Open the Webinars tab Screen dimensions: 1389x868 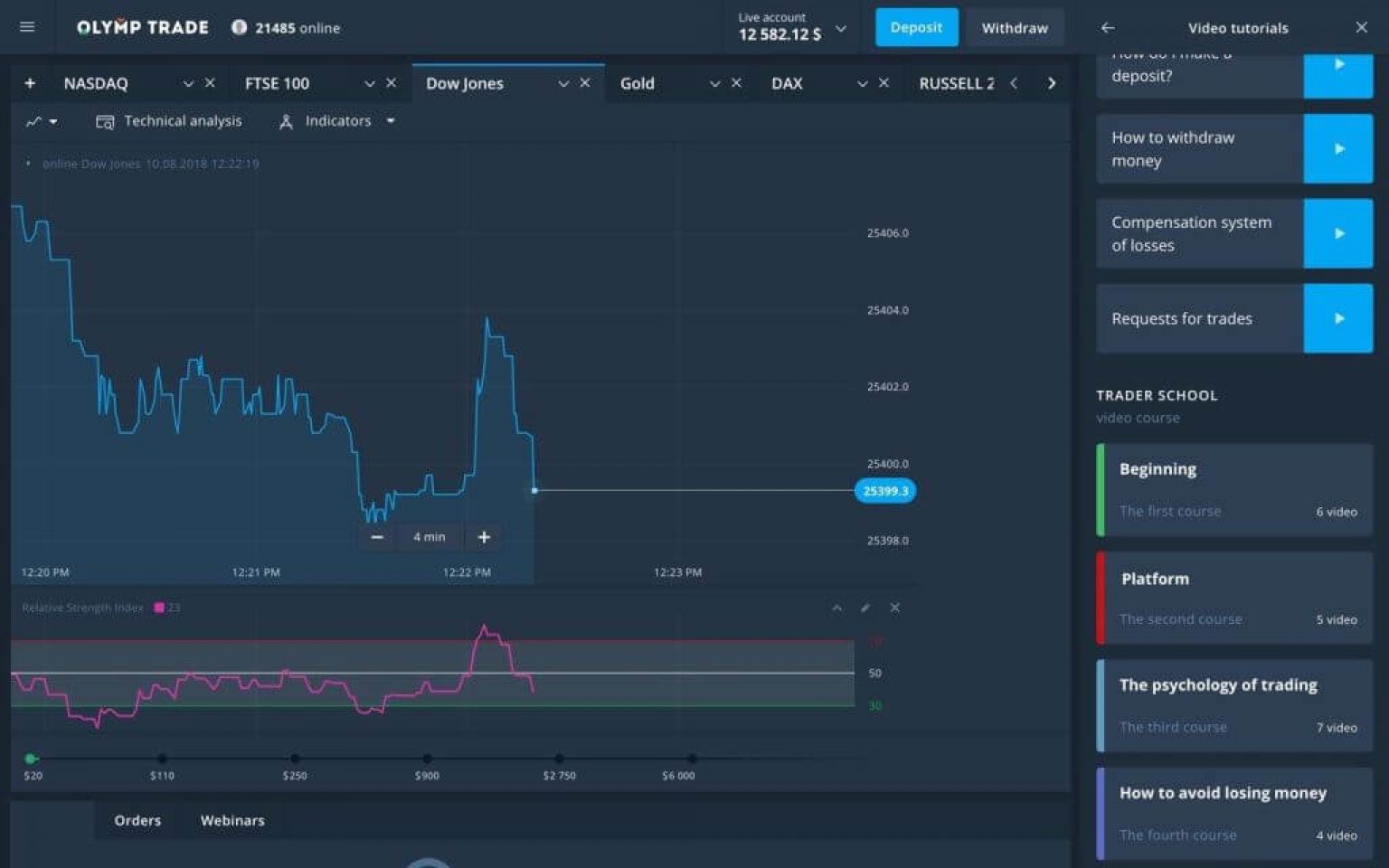click(x=232, y=820)
